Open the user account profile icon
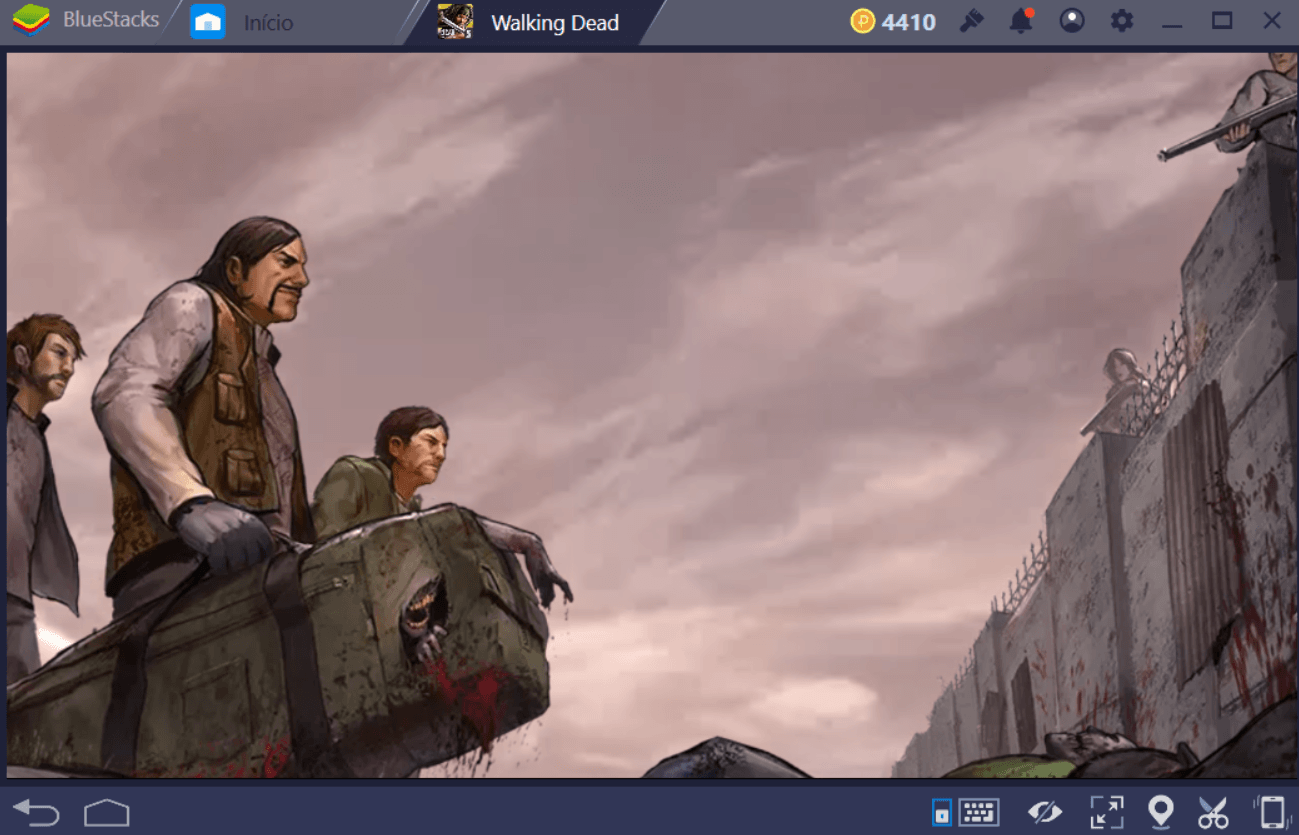Screen dimensions: 1299x835 1072,21
